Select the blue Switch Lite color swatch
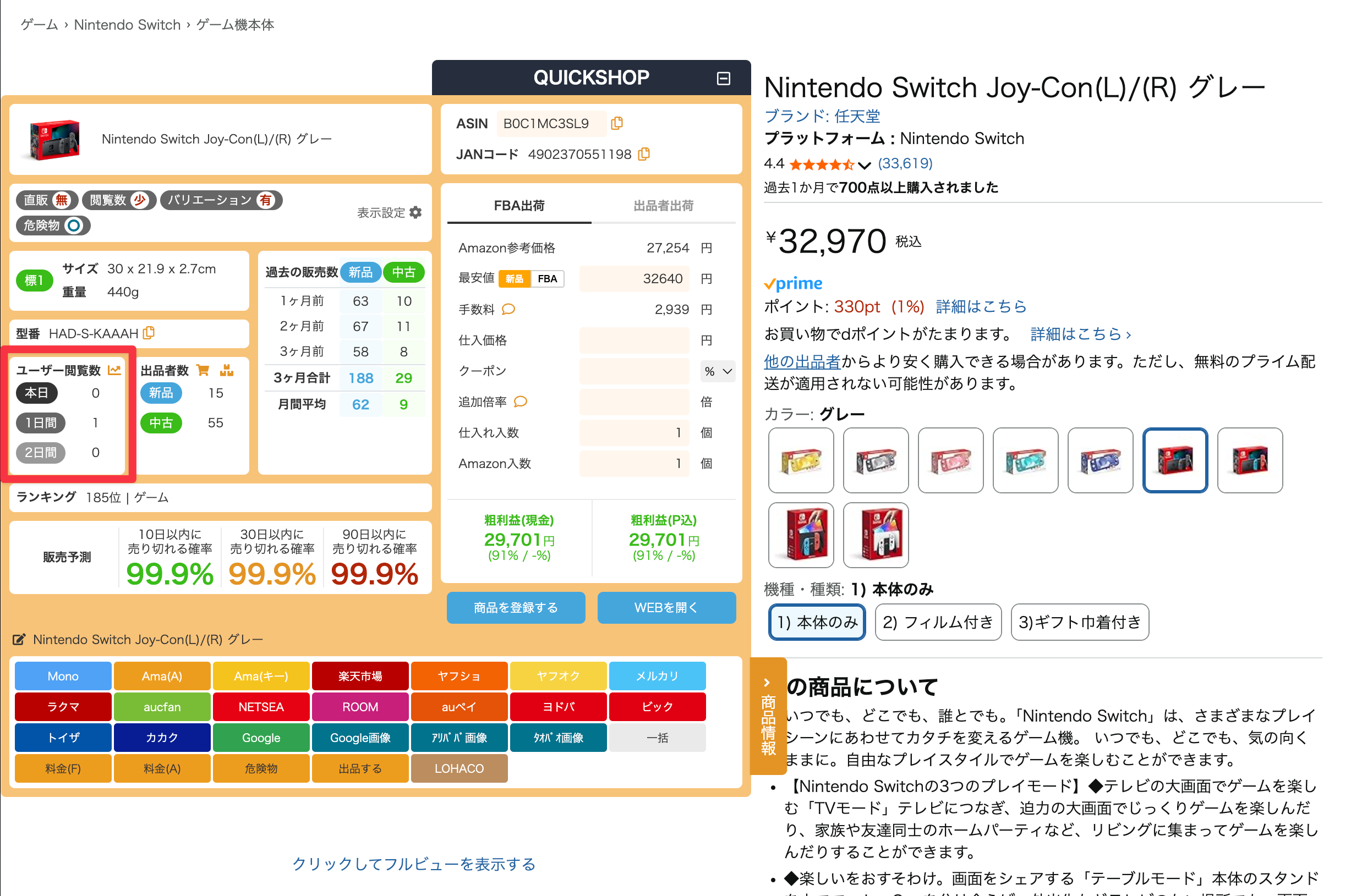The height and width of the screenshot is (896, 1351). click(x=1100, y=460)
